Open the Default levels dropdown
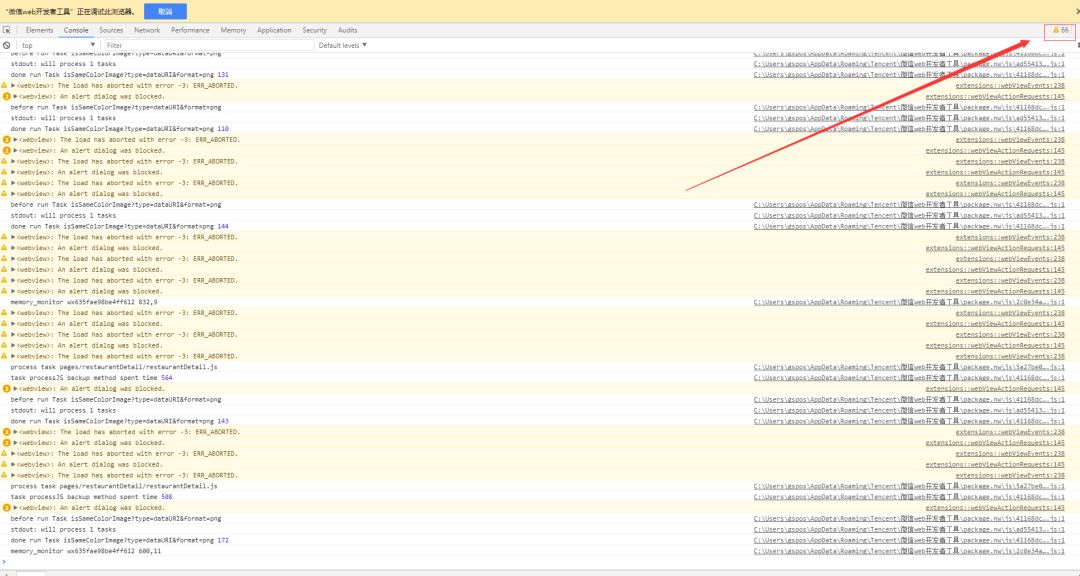 click(x=342, y=45)
